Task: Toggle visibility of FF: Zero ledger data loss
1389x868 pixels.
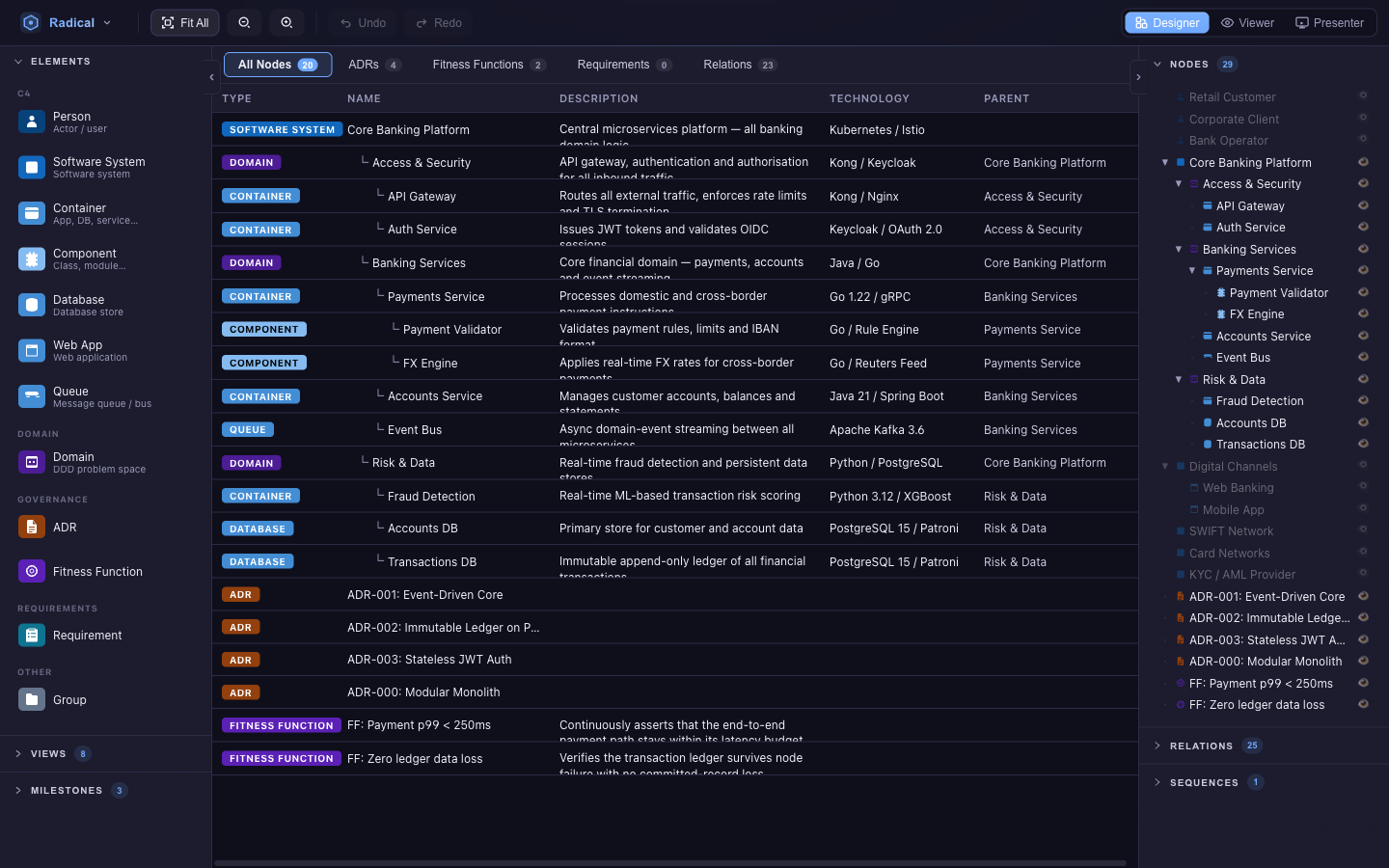Action: (x=1363, y=705)
